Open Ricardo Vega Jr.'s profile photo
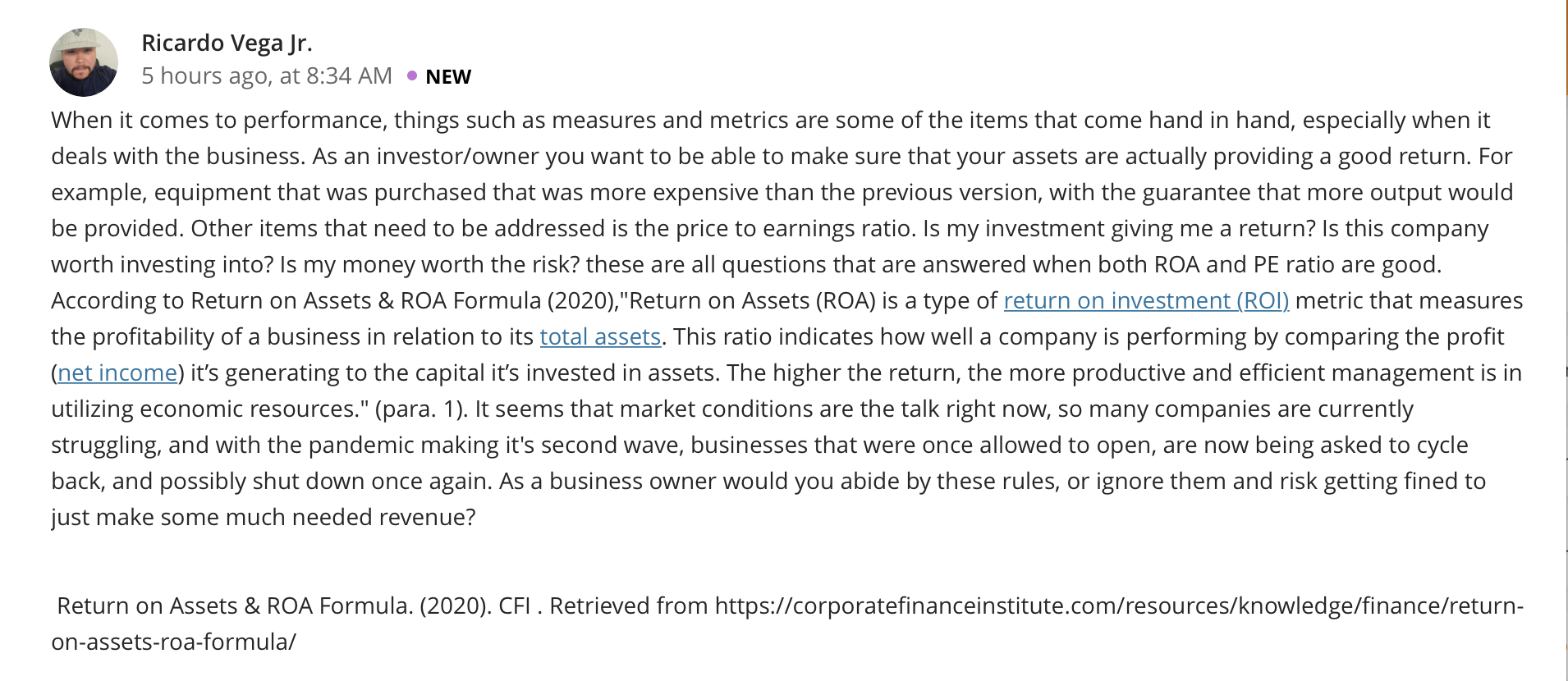 [x=83, y=62]
